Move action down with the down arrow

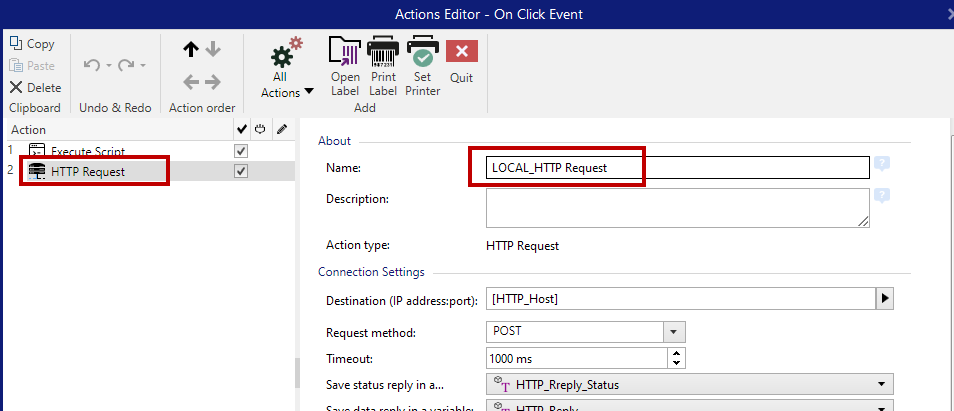pos(212,49)
